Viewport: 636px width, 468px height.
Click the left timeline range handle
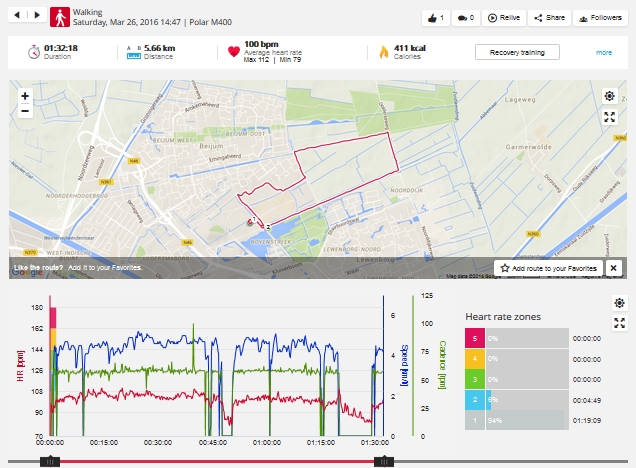[x=50, y=460]
